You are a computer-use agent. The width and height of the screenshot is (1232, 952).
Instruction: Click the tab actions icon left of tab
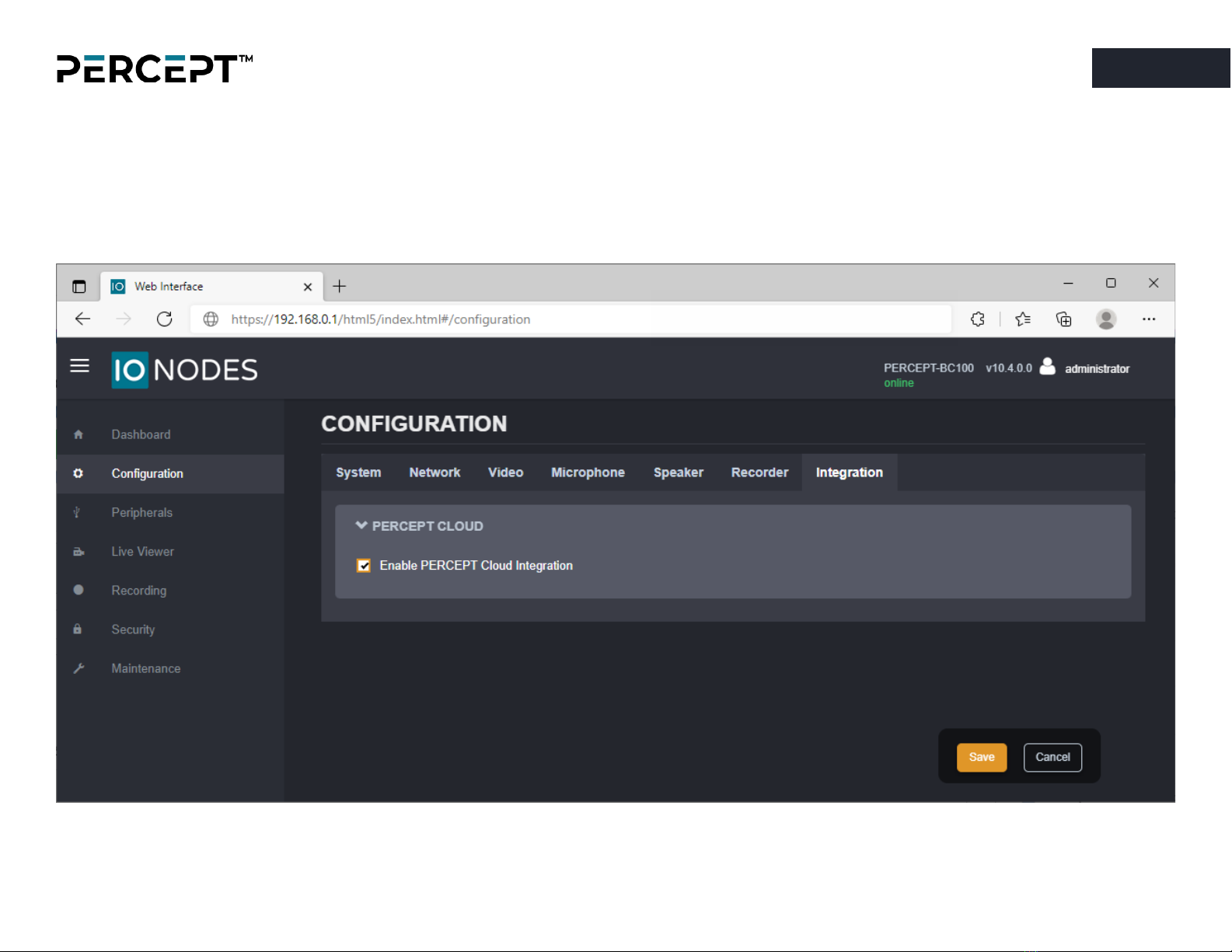[x=79, y=286]
